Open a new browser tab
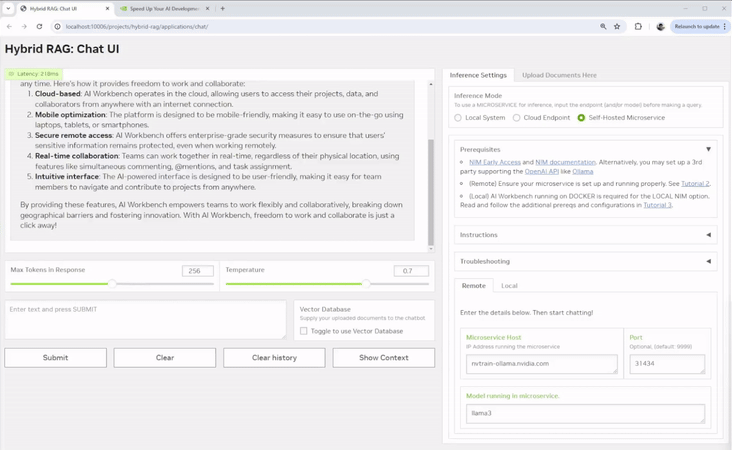The height and width of the screenshot is (450, 732). (223, 8)
